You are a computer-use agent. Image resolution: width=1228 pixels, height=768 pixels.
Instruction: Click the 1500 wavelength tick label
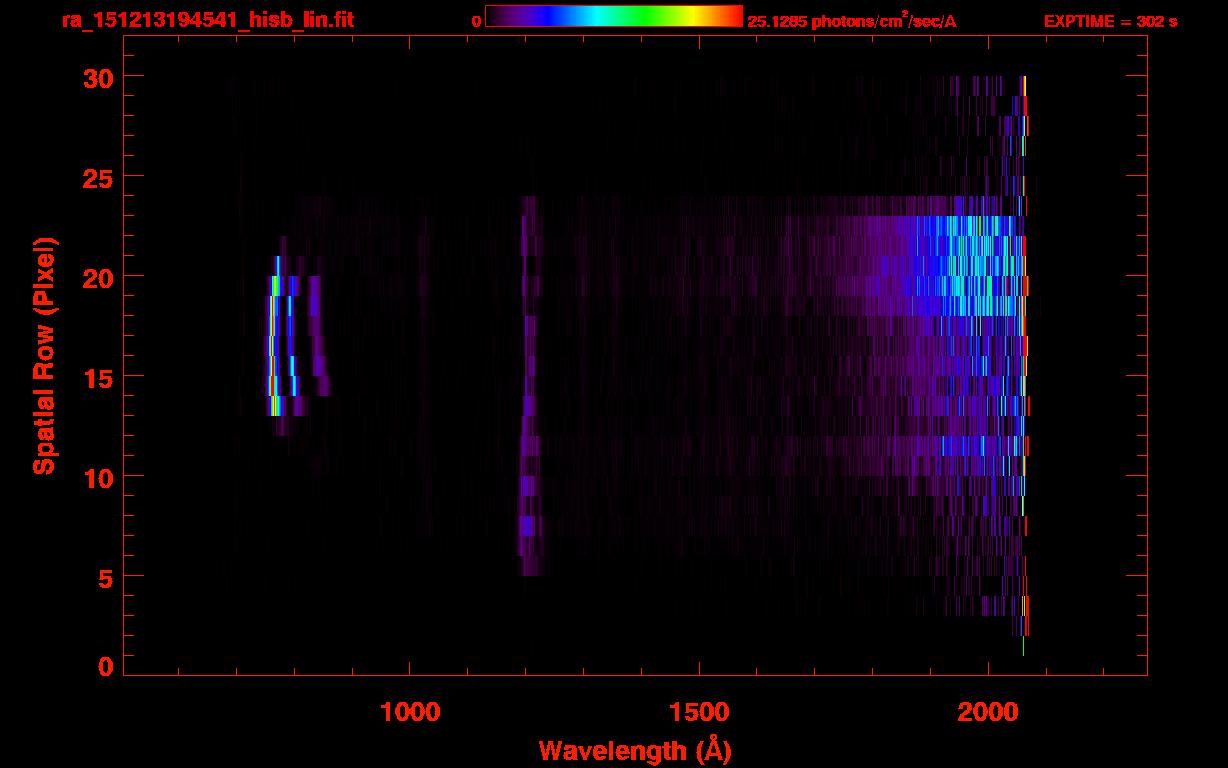[698, 711]
